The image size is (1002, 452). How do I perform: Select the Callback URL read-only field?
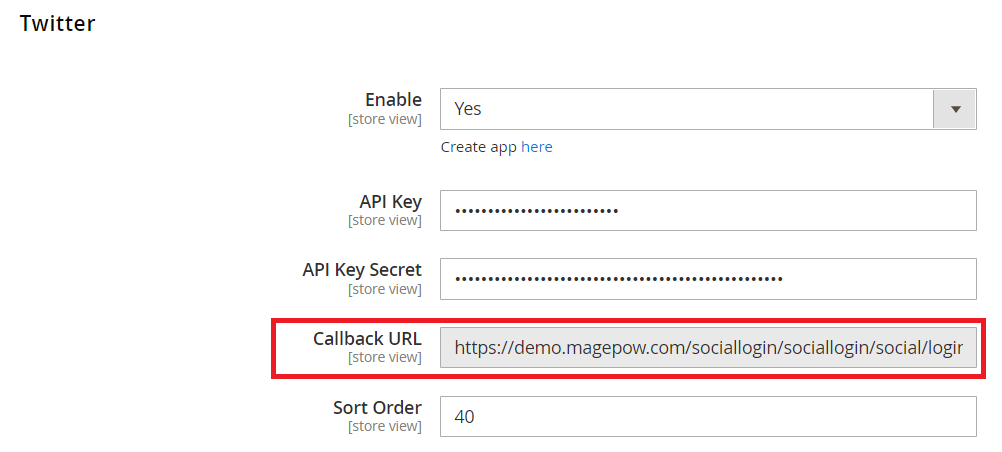tap(708, 347)
